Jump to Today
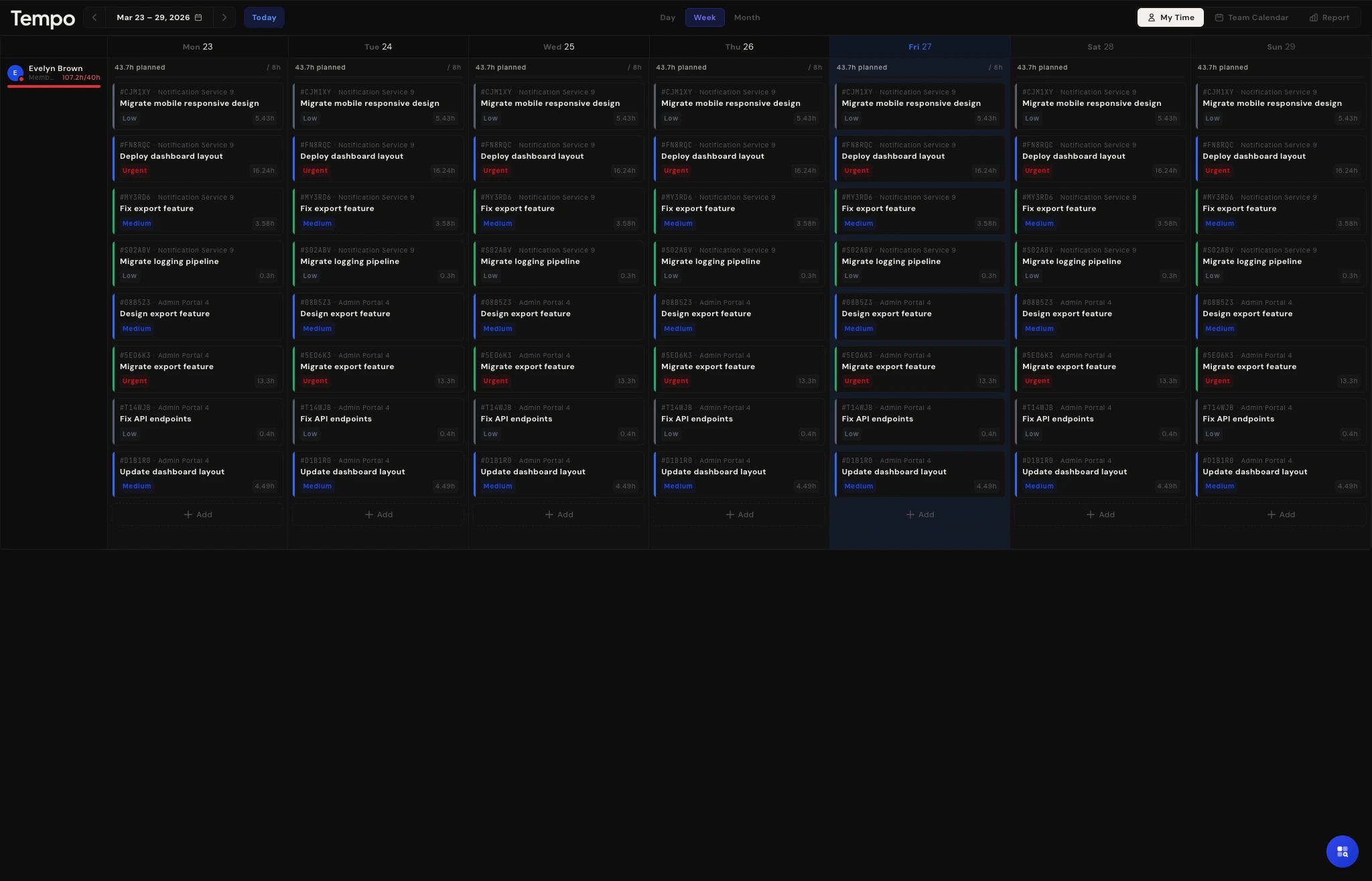The width and height of the screenshot is (1372, 881). [x=264, y=17]
